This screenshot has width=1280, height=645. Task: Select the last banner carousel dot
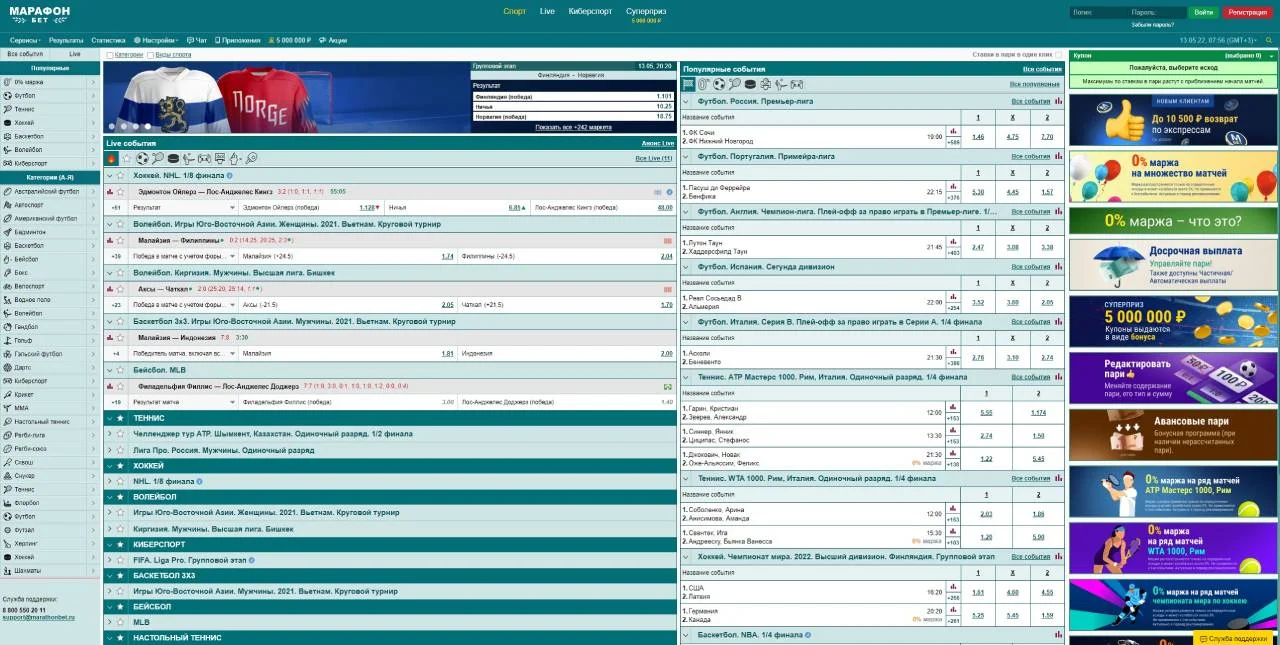click(147, 127)
